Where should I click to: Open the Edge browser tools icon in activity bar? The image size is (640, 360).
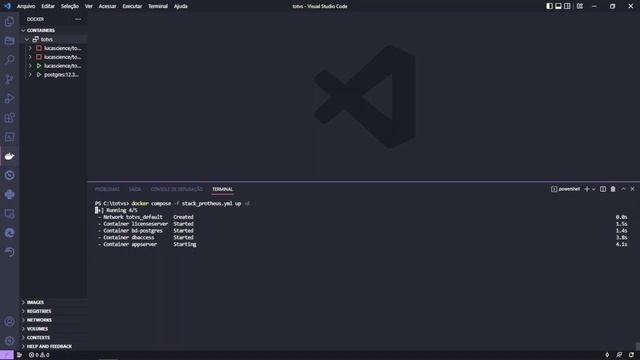9,233
